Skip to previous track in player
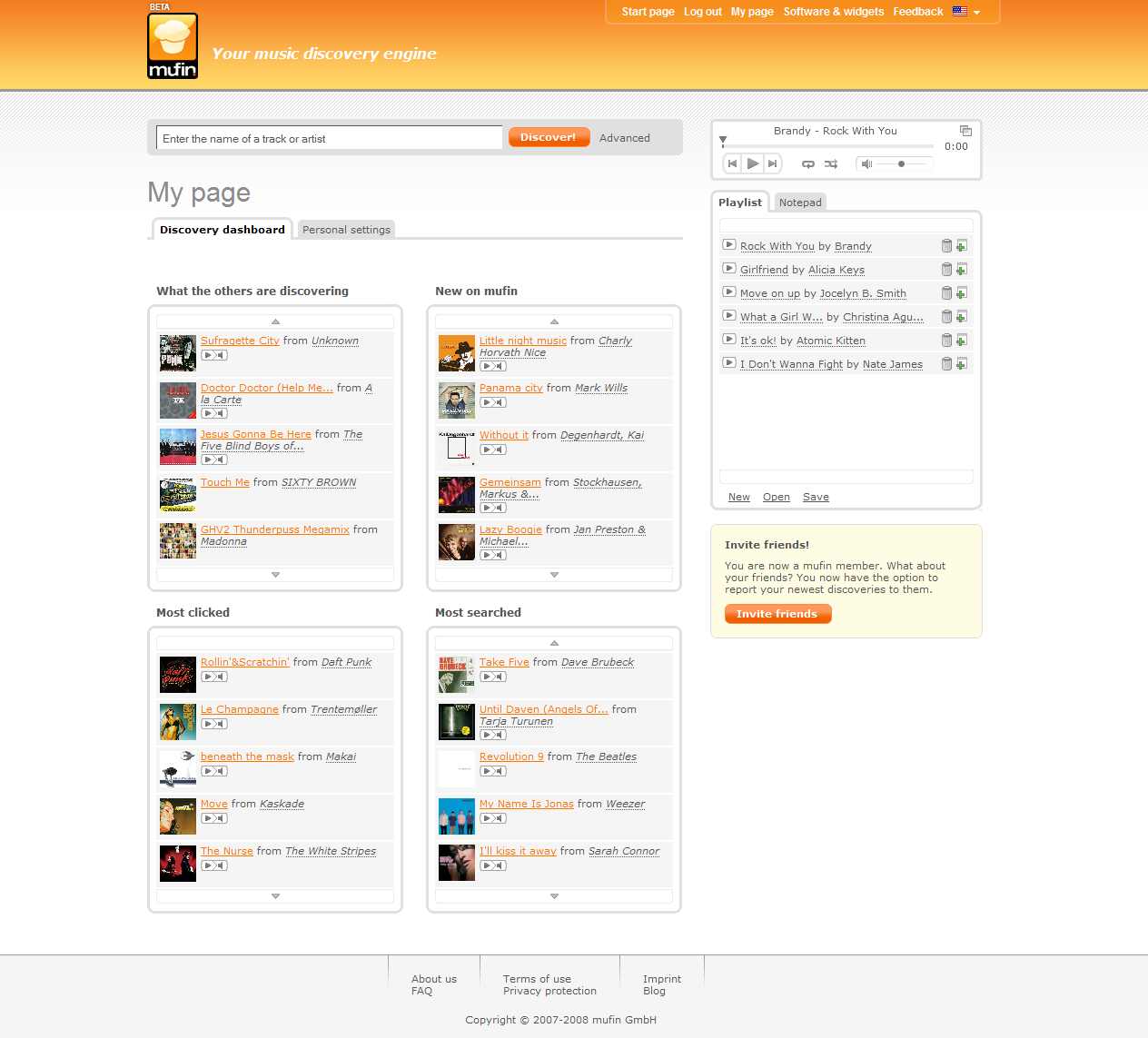The height and width of the screenshot is (1038, 1148). (x=732, y=163)
